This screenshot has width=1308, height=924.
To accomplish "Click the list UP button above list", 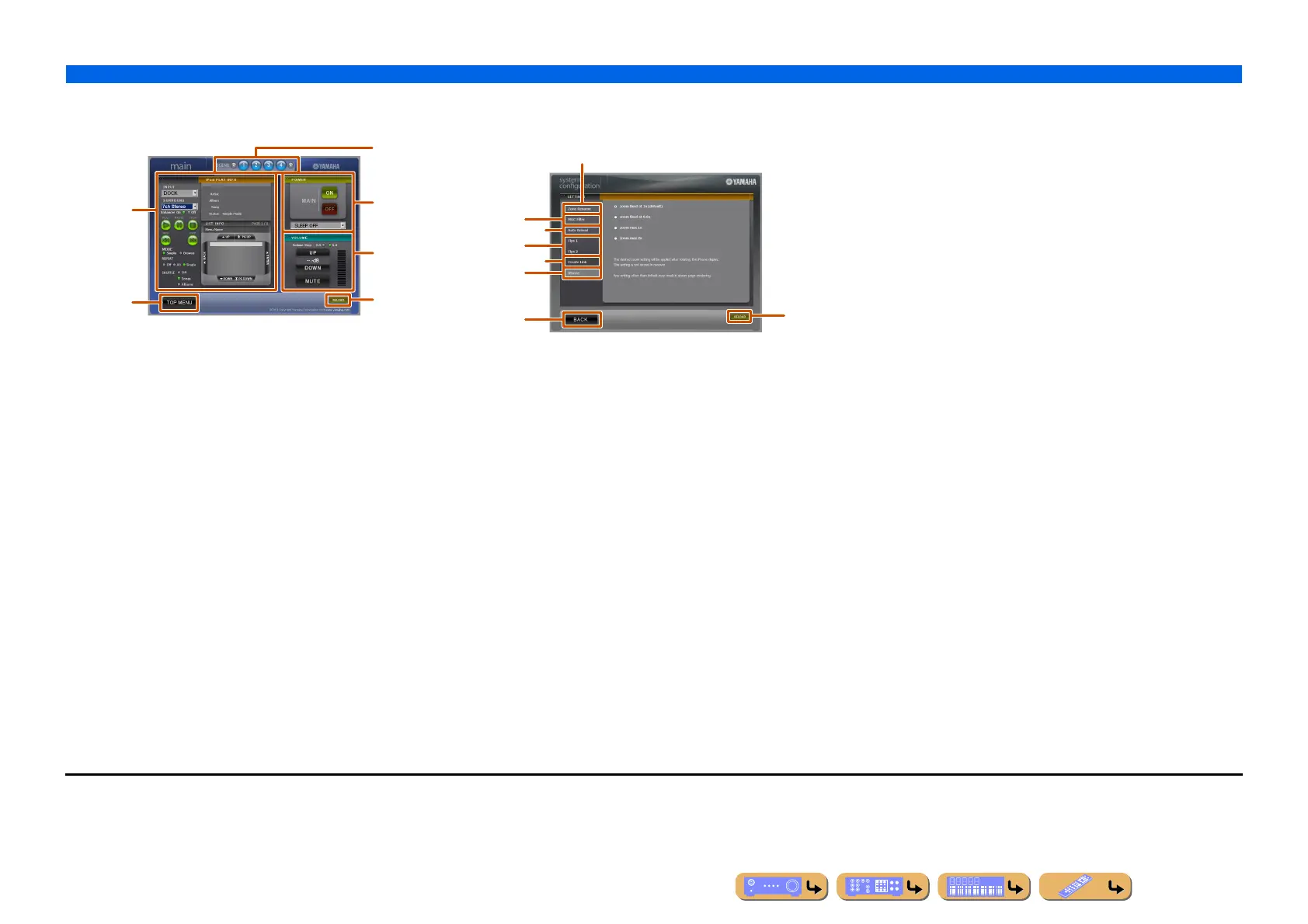I will coord(225,237).
